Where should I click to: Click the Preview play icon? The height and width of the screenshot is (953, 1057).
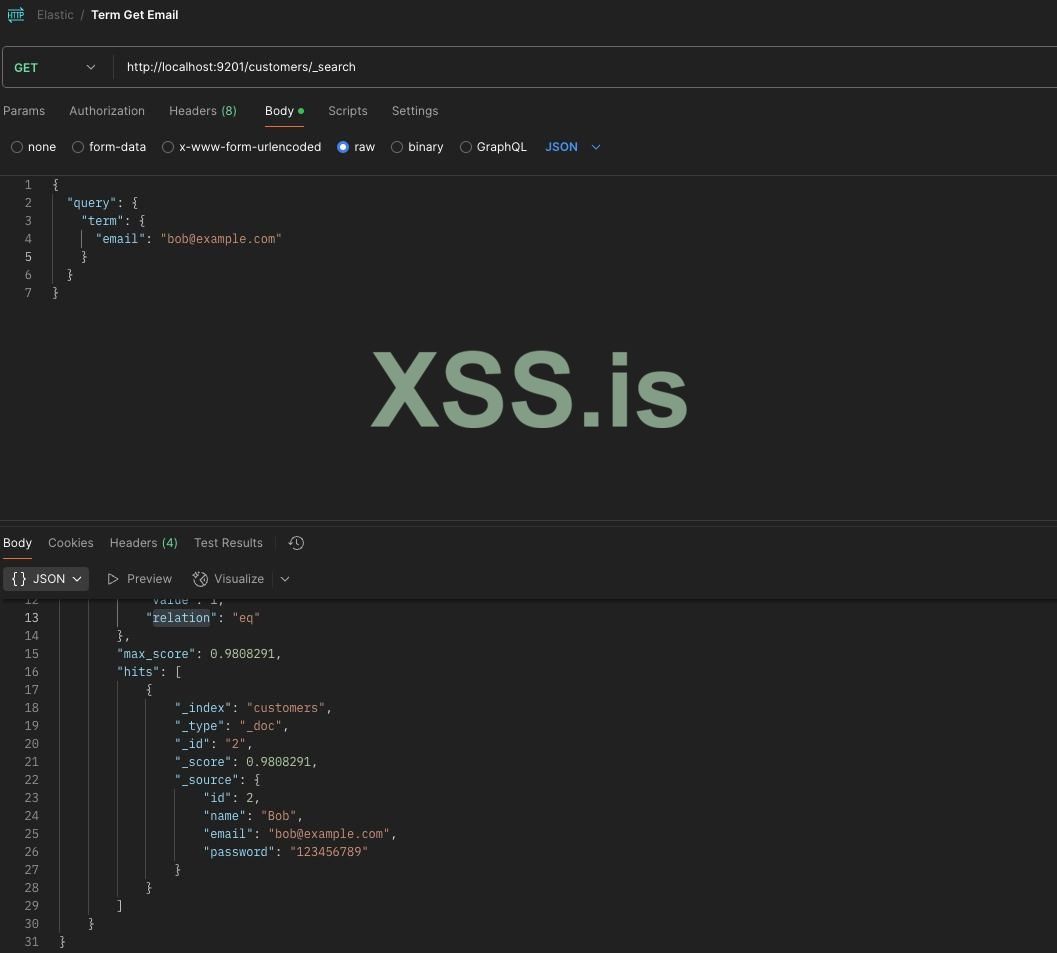[113, 579]
